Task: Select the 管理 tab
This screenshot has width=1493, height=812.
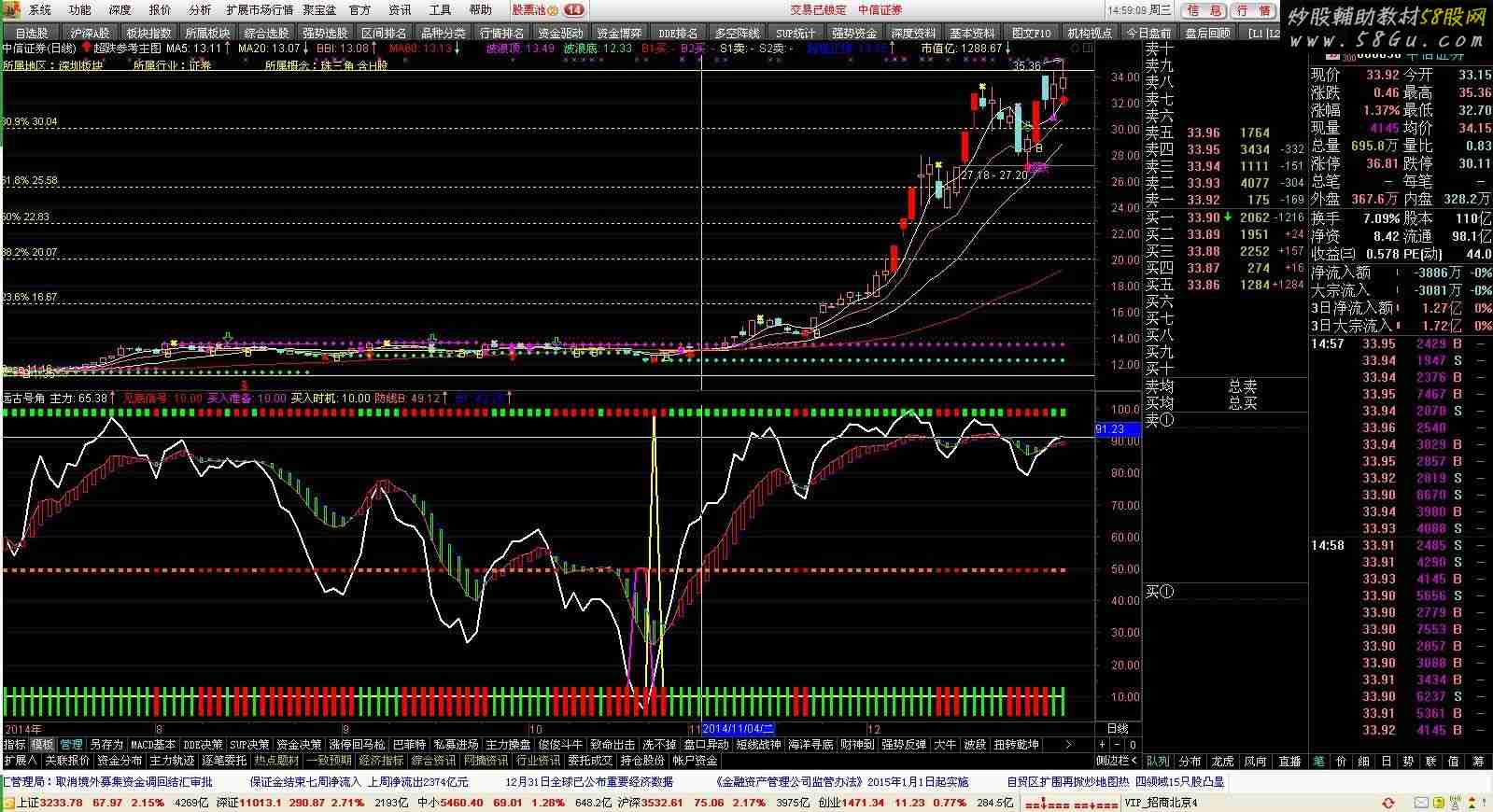Action: [71, 745]
